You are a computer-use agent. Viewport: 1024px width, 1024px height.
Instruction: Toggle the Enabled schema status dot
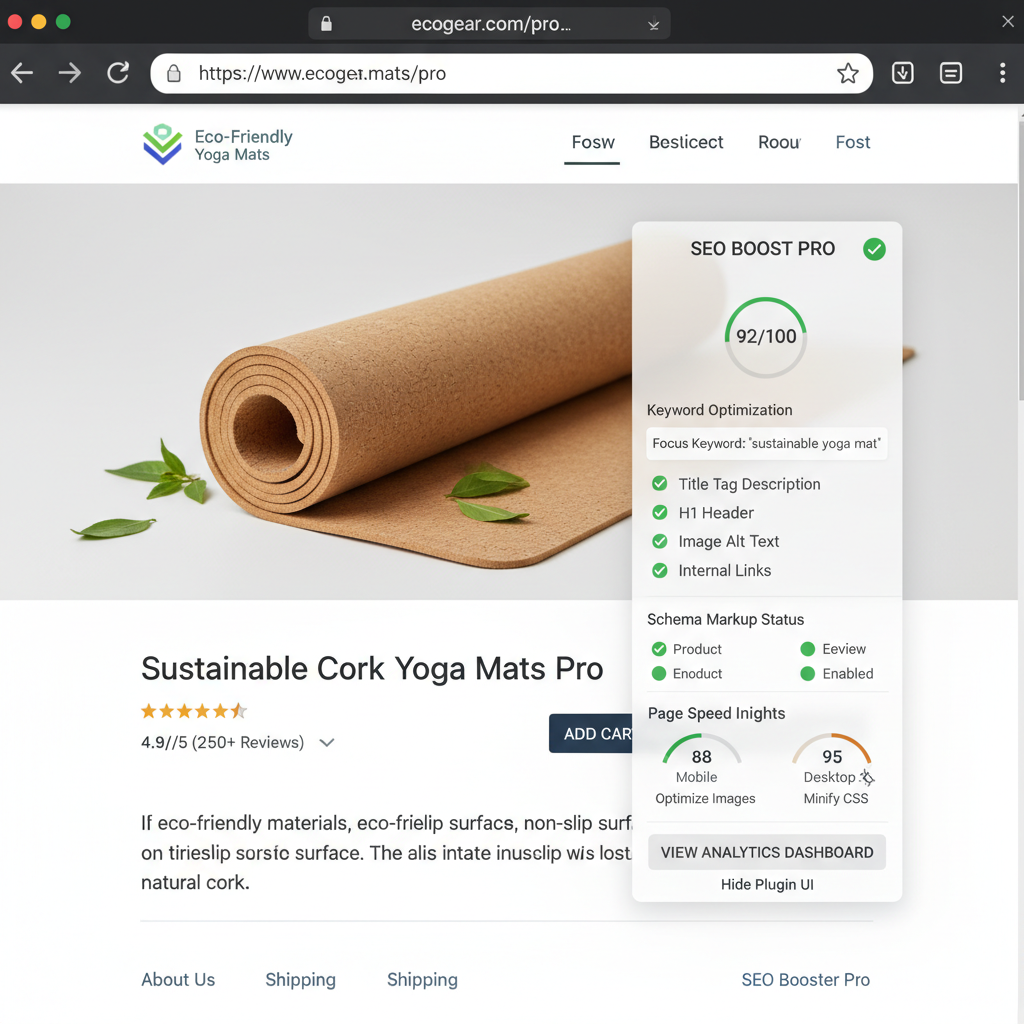808,673
